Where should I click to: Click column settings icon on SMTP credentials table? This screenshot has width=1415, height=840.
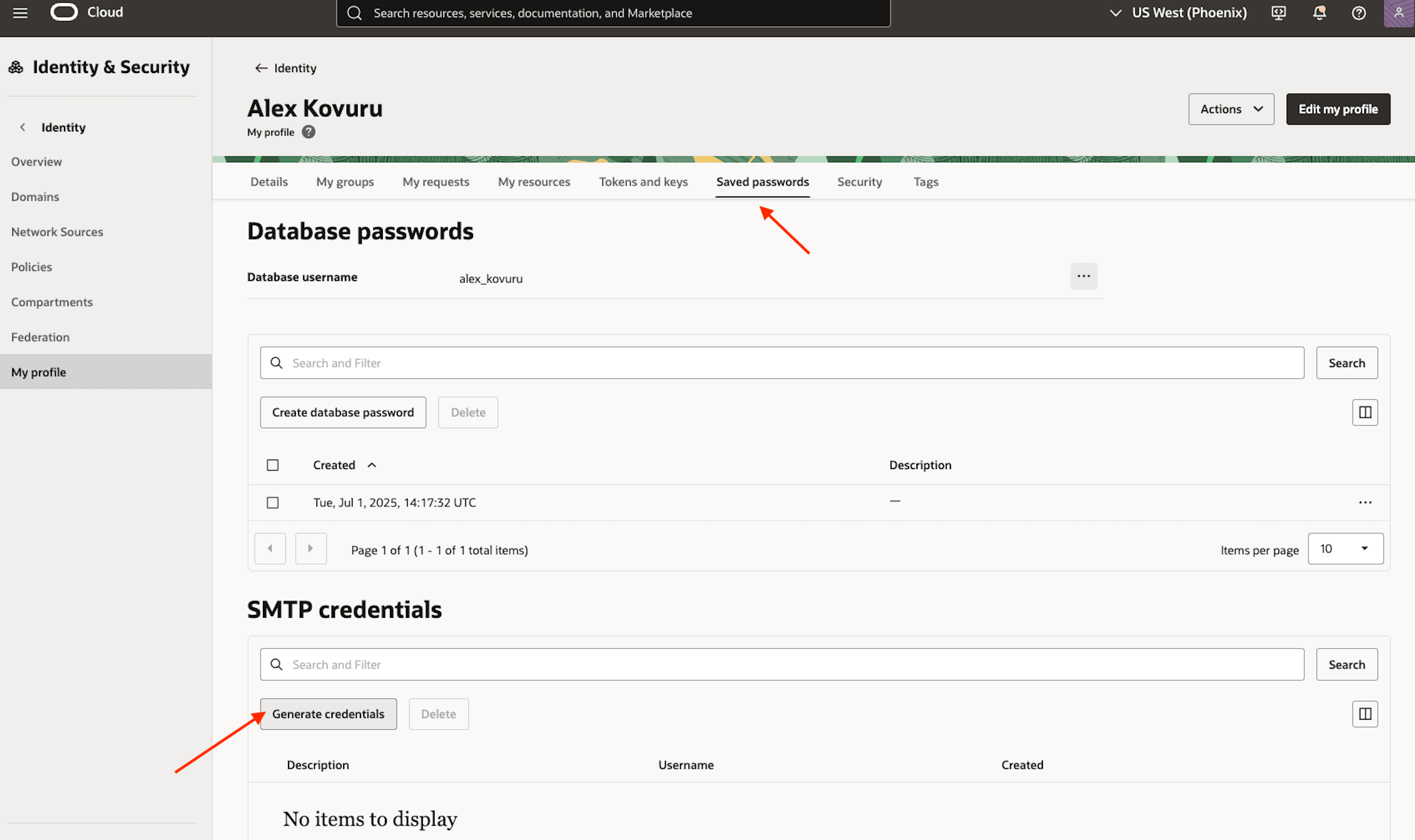coord(1365,714)
